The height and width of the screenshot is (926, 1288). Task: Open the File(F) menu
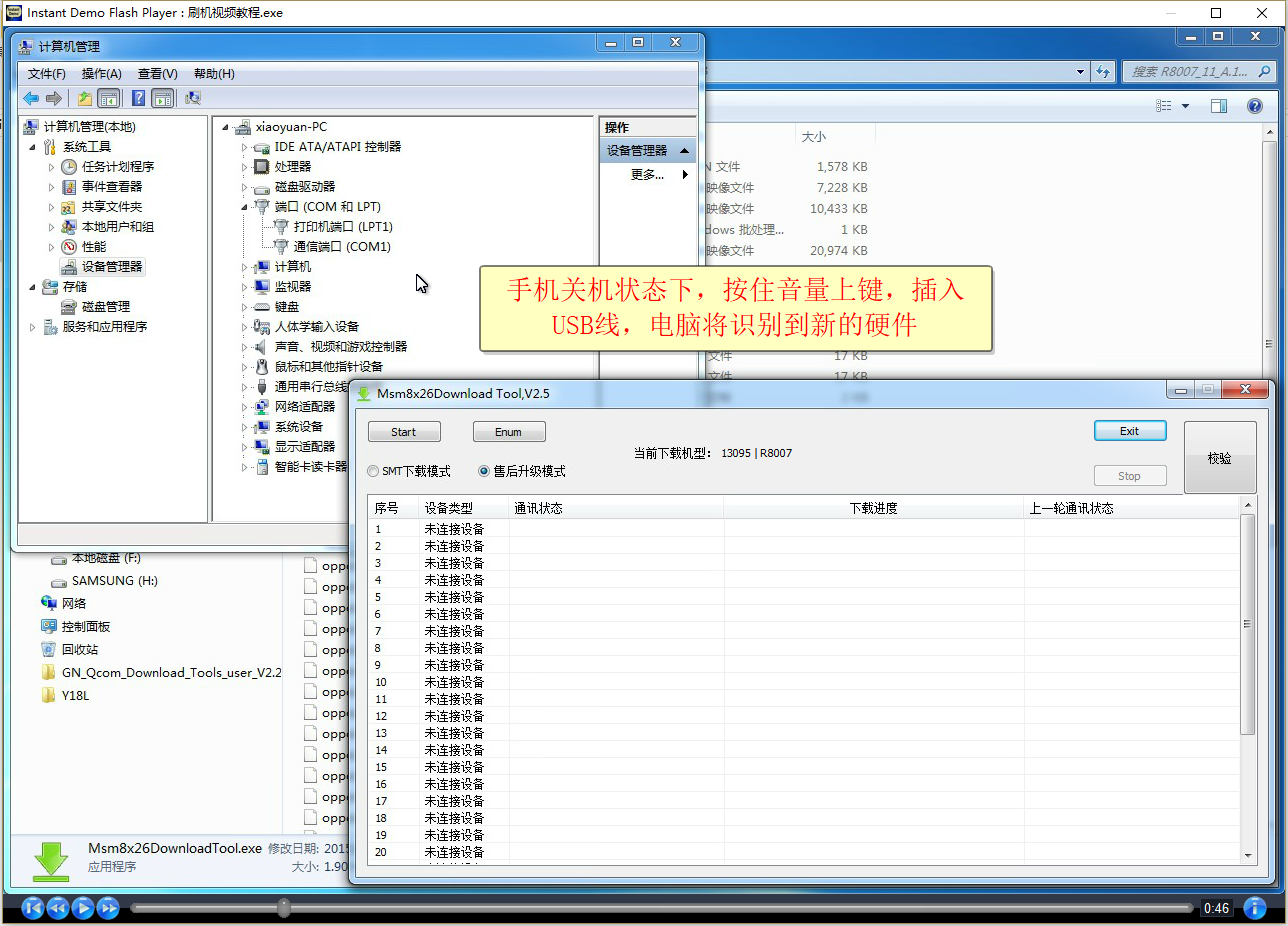coord(46,74)
